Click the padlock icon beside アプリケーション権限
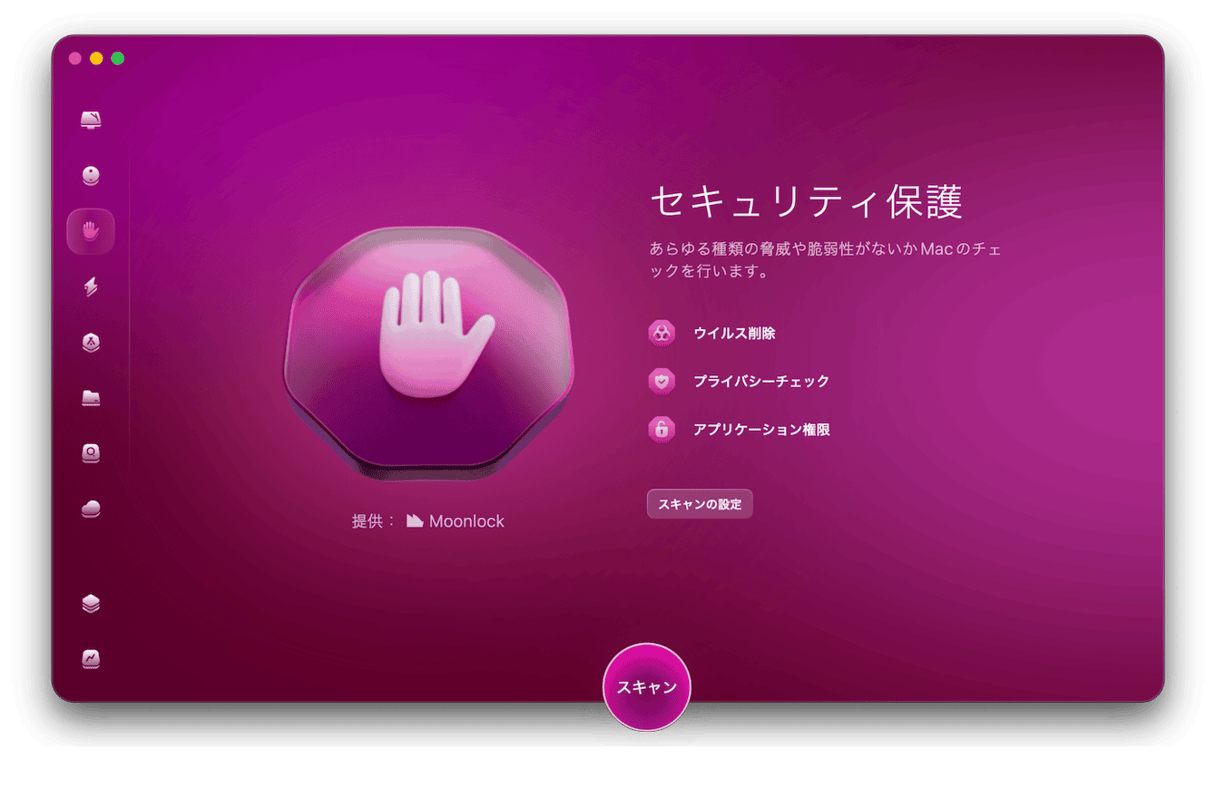This screenshot has height=806, width=1216. (x=661, y=429)
